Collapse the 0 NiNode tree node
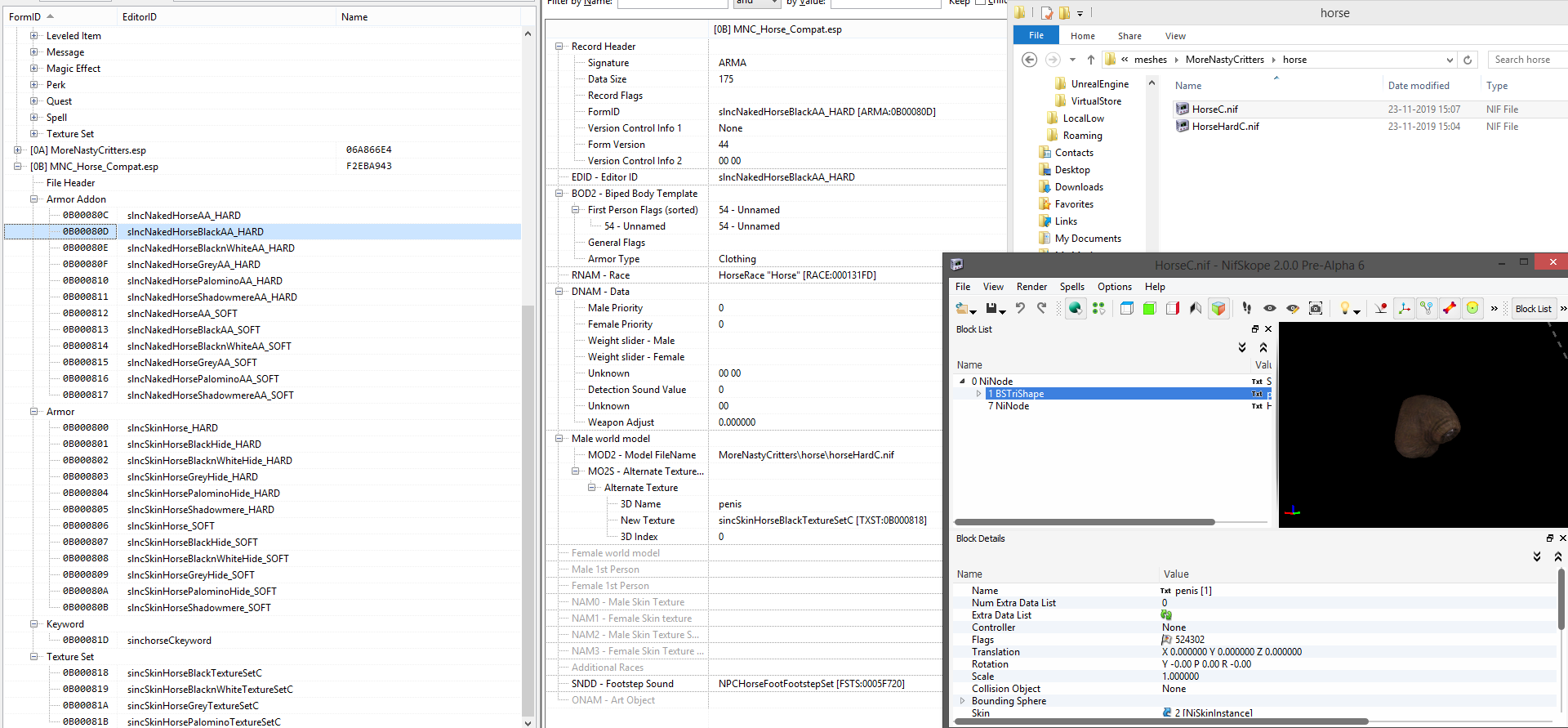The width and height of the screenshot is (1568, 728). click(962, 382)
